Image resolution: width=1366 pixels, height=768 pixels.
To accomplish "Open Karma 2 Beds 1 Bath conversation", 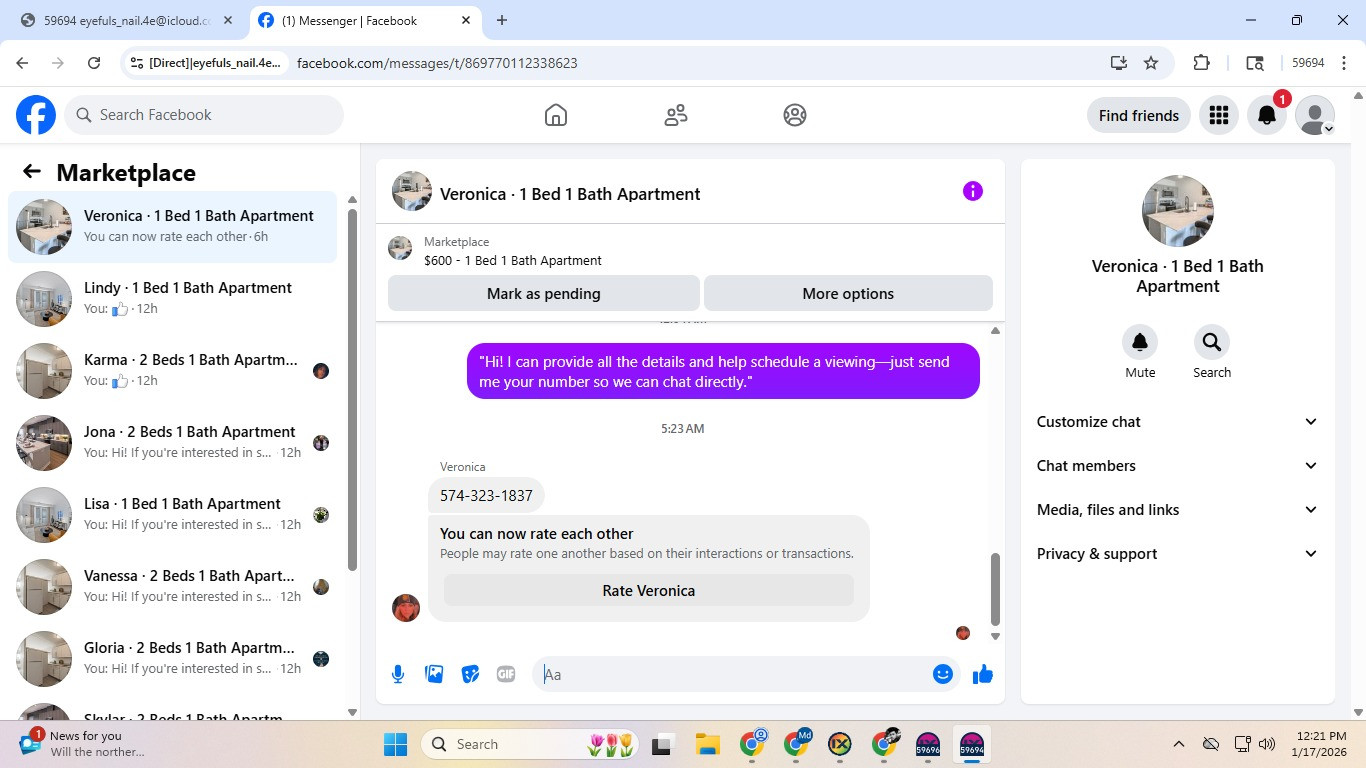I will pyautogui.click(x=173, y=371).
